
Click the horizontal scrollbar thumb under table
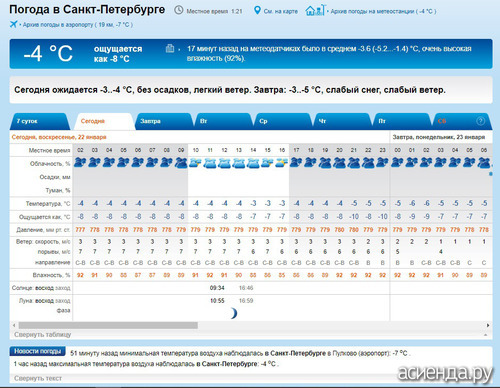pyautogui.click(x=108, y=325)
